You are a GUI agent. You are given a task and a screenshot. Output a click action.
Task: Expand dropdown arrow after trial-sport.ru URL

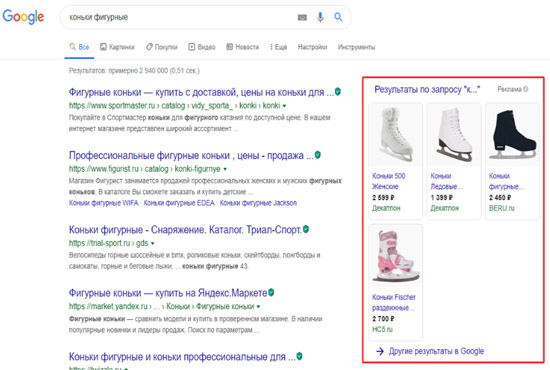(153, 243)
